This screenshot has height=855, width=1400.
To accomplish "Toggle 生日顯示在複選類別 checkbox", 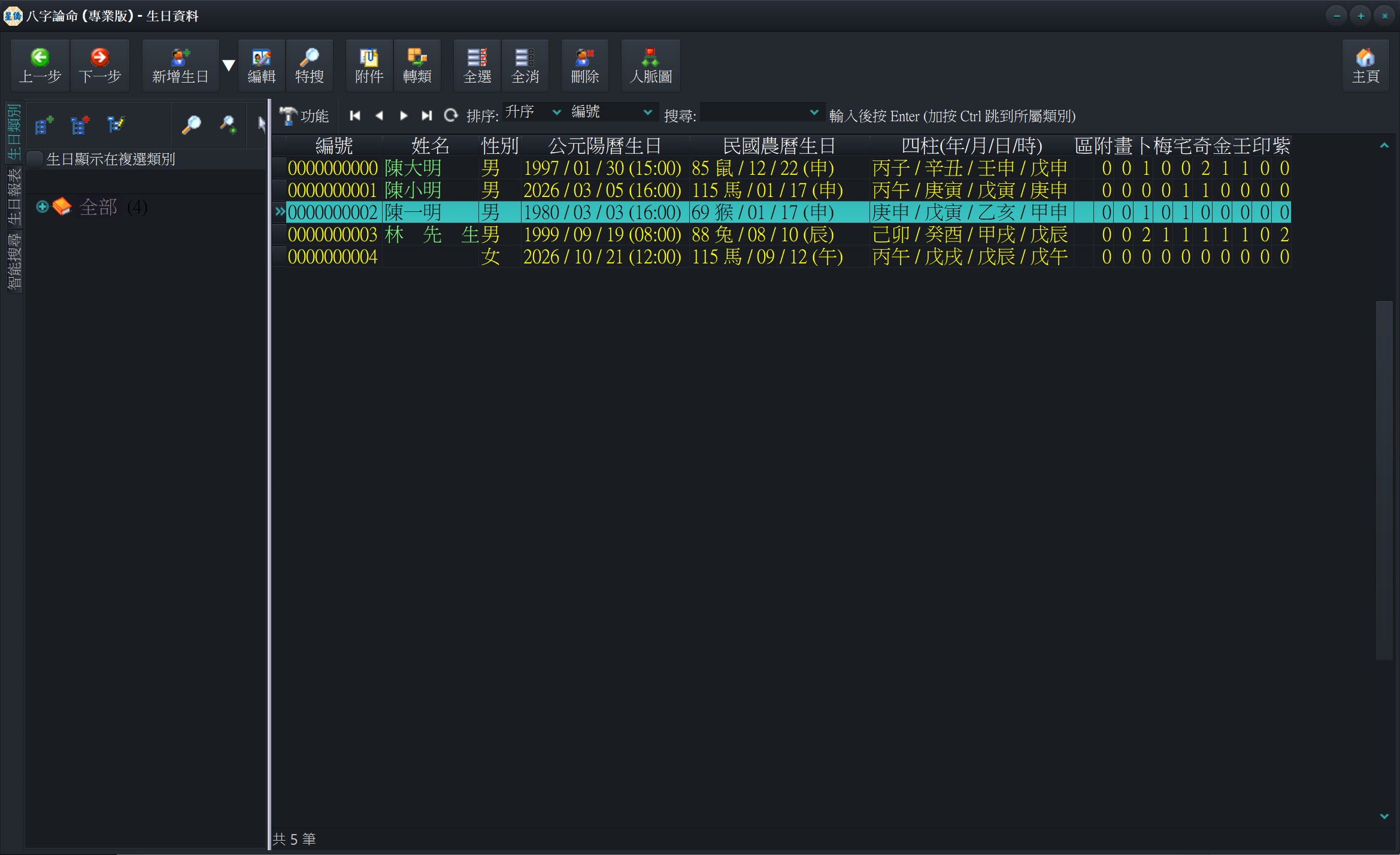I will coord(35,159).
